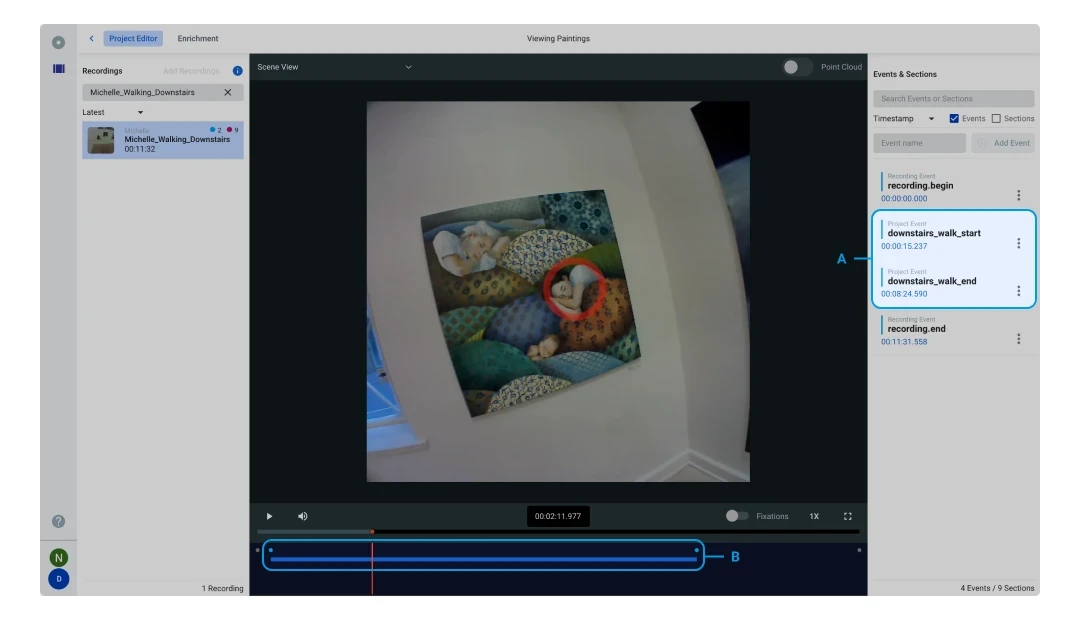Open options menu for recording.begin
The height and width of the screenshot is (621, 1080).
coord(1019,196)
